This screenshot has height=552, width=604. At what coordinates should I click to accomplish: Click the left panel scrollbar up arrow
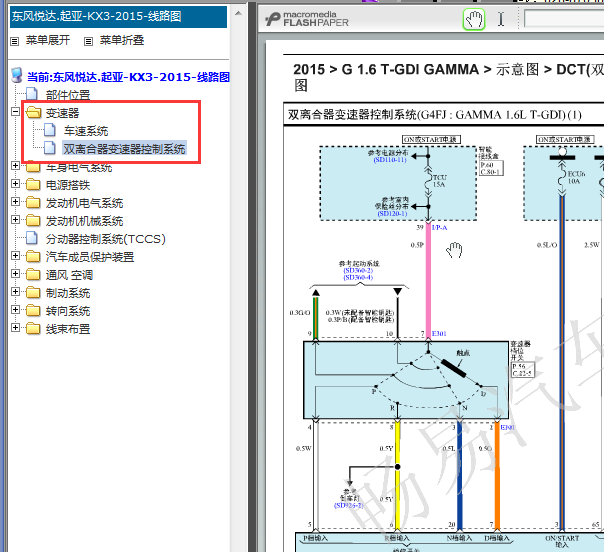(238, 13)
